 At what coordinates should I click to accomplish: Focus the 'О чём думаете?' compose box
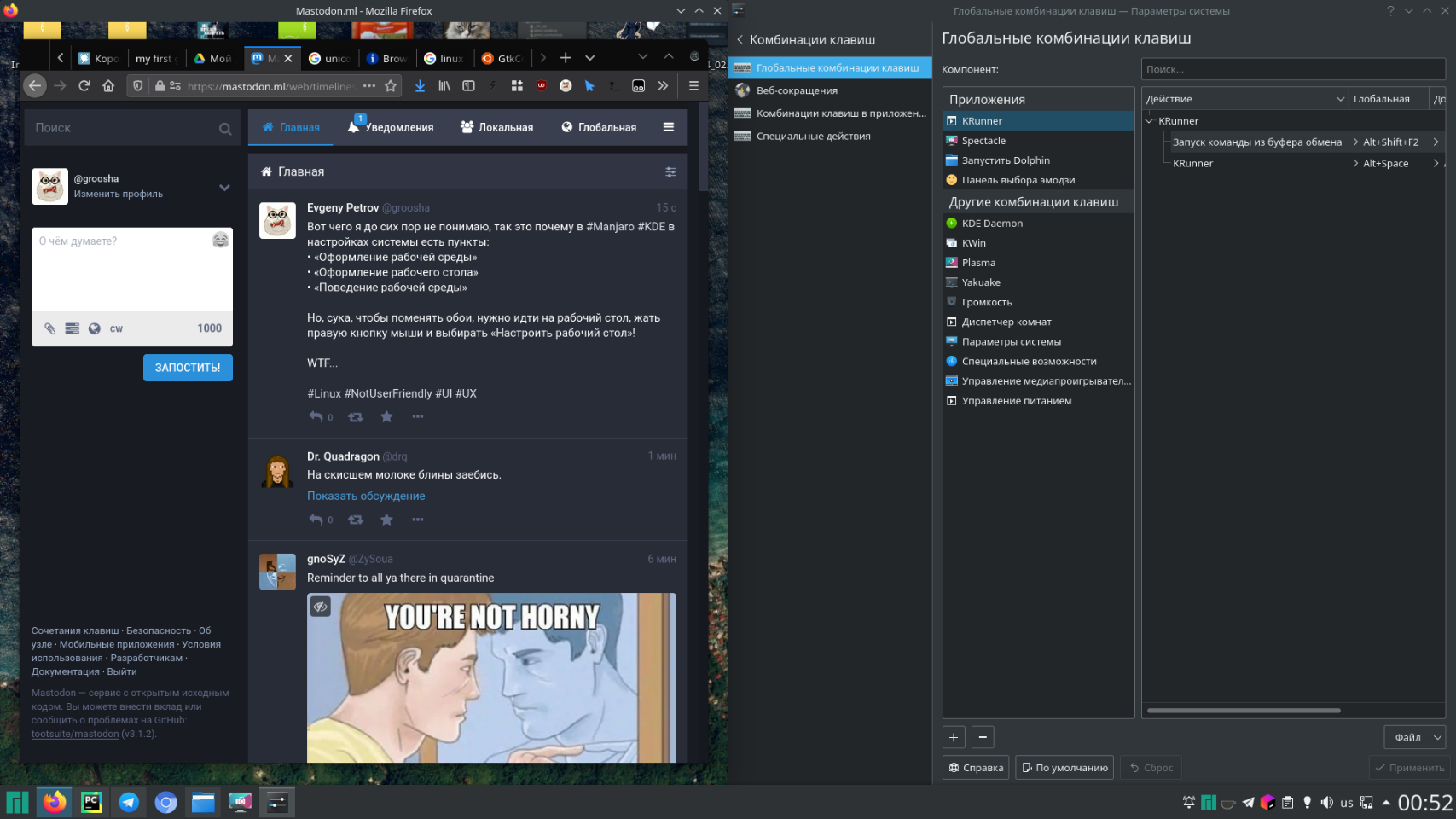132,270
